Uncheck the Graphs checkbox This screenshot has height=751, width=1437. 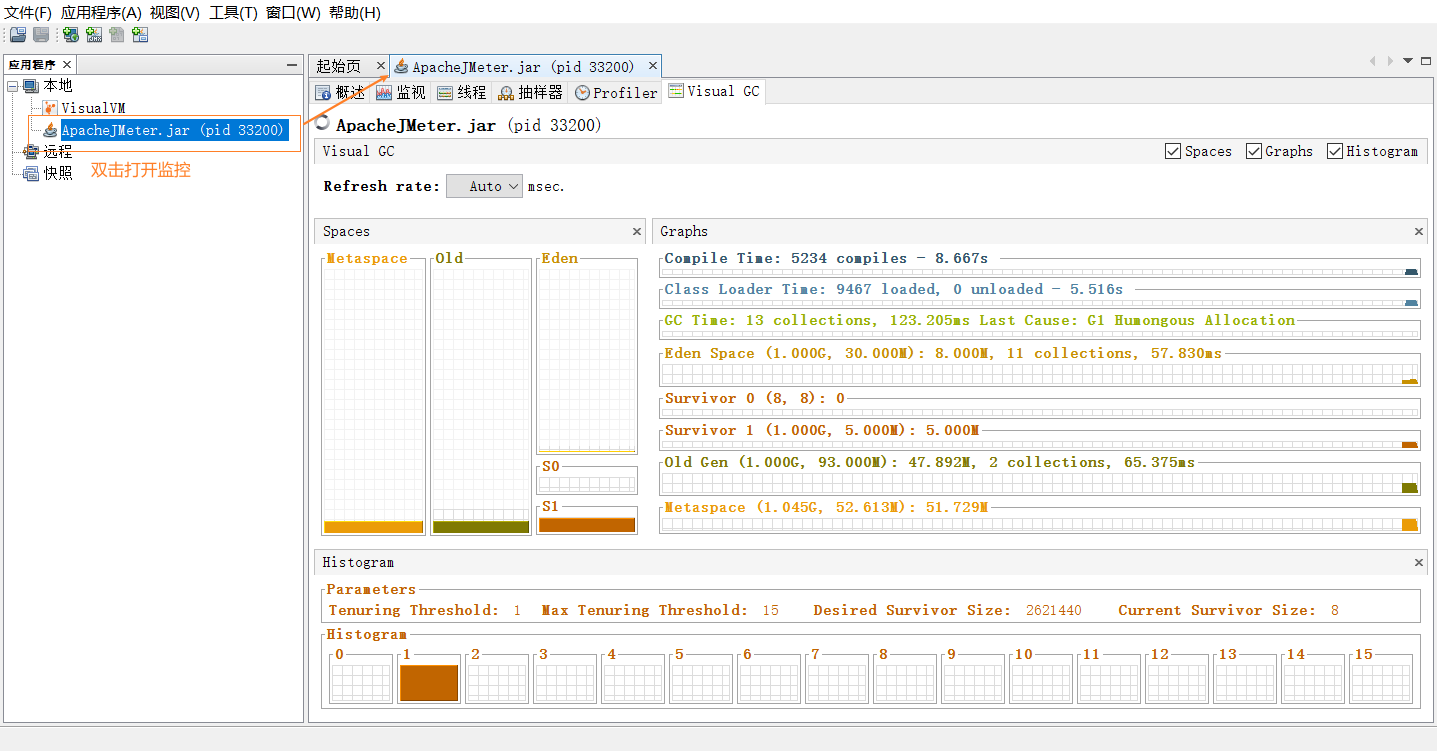pos(1253,151)
